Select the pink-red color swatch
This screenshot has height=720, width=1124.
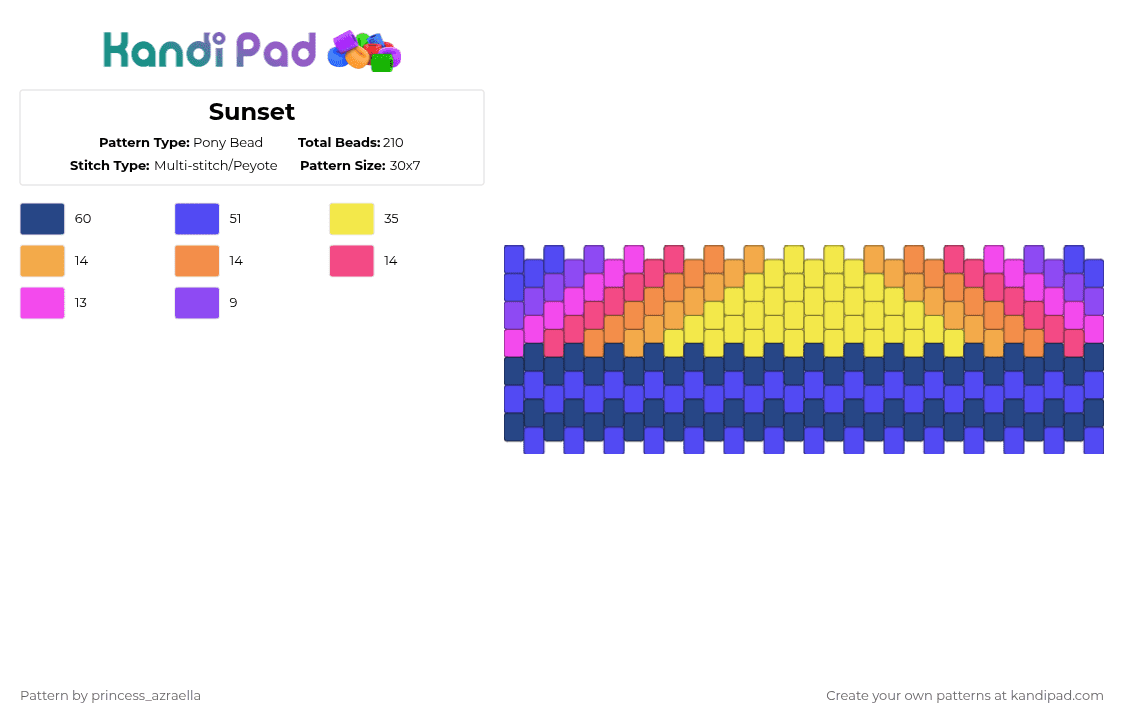point(351,261)
